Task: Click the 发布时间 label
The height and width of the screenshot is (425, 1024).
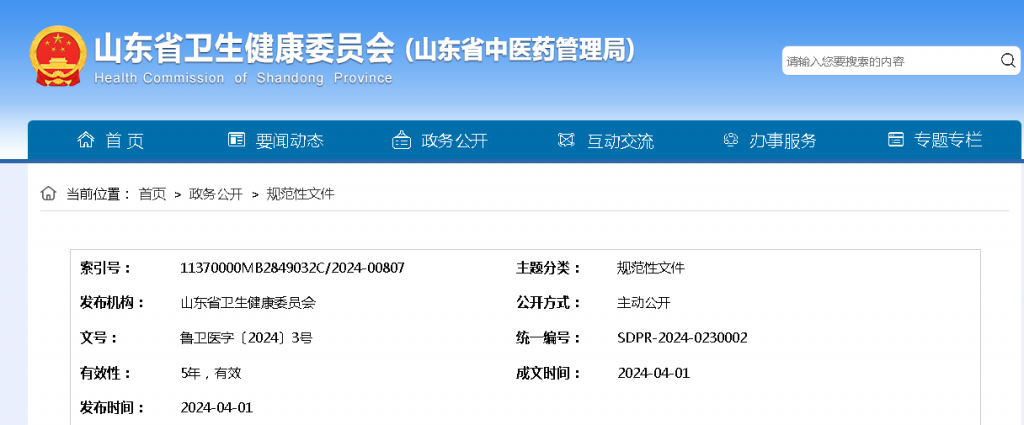Action: [112, 408]
